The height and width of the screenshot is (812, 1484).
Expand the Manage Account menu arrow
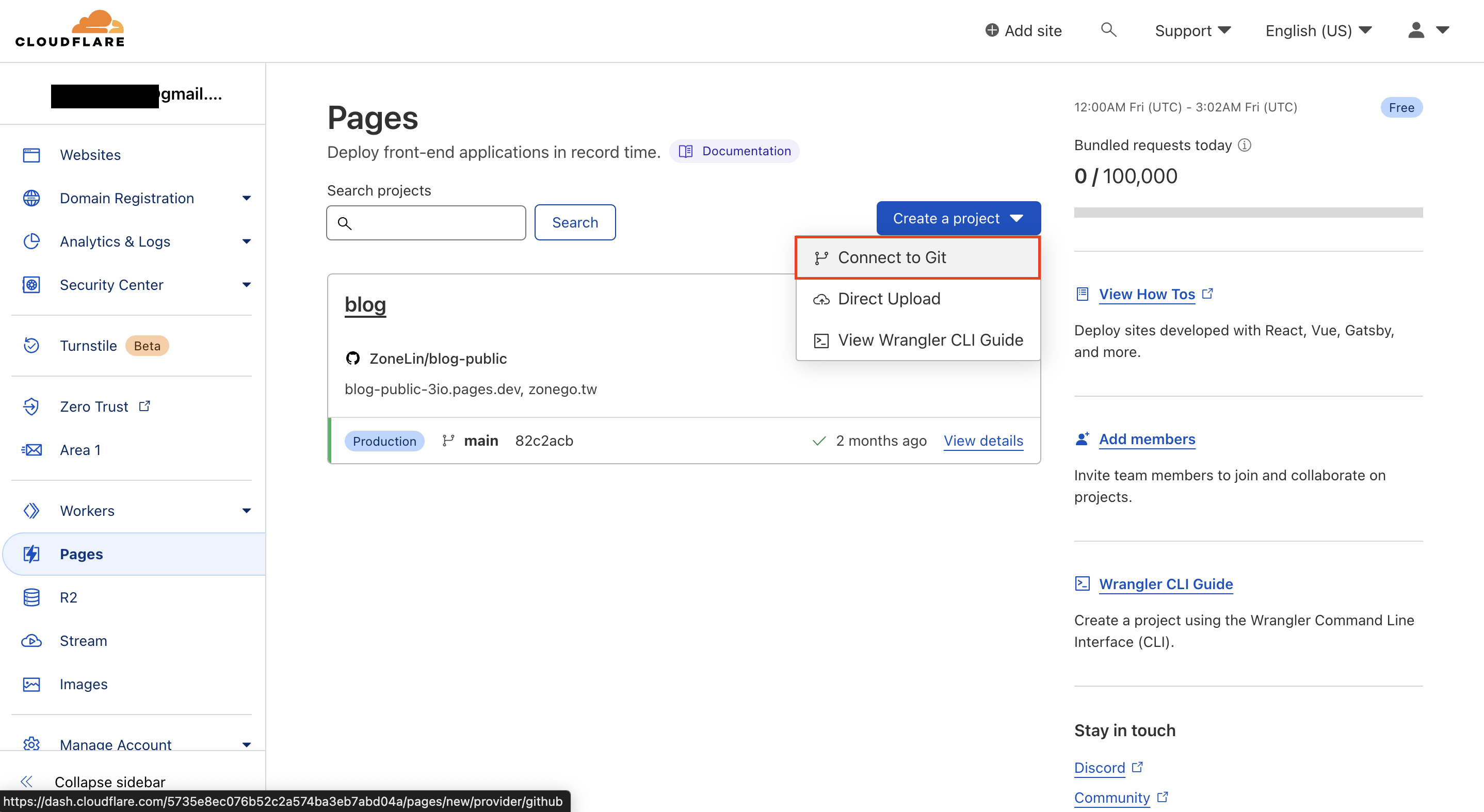(247, 744)
